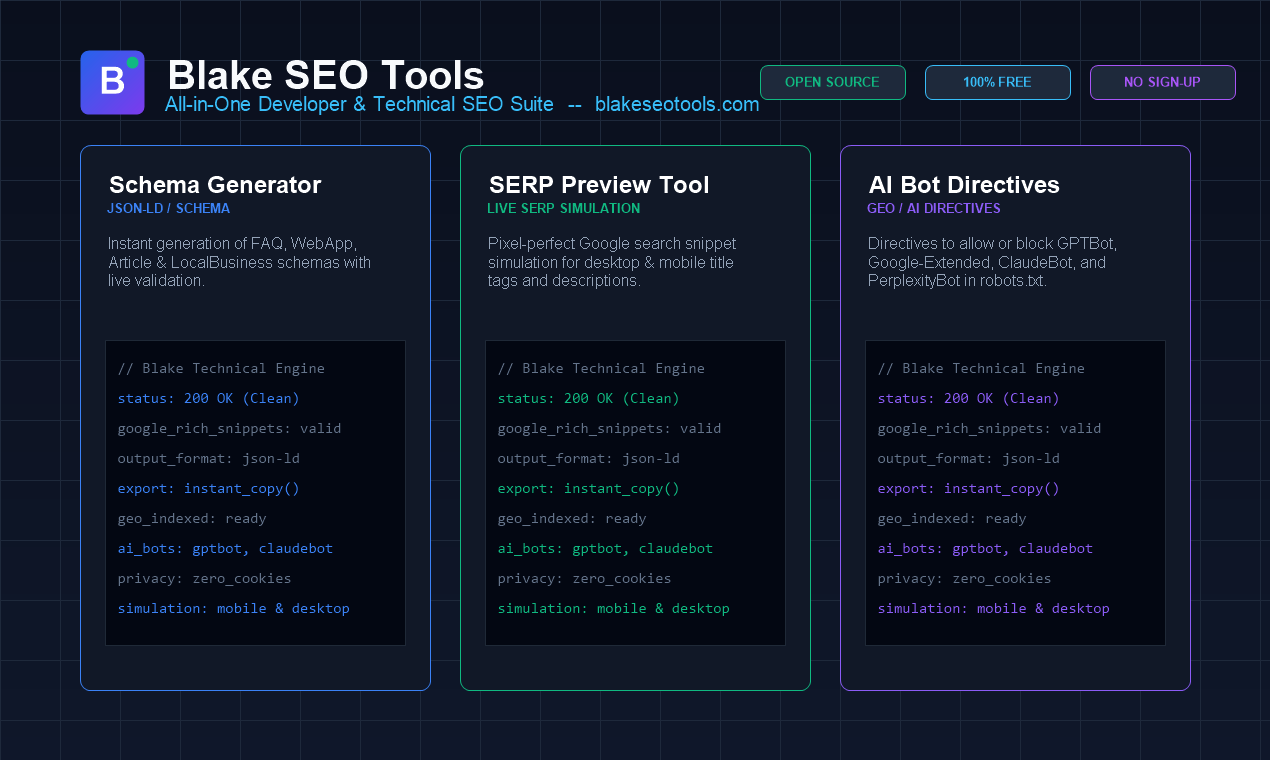Open the AI Bot Directives card heading

coord(964,185)
